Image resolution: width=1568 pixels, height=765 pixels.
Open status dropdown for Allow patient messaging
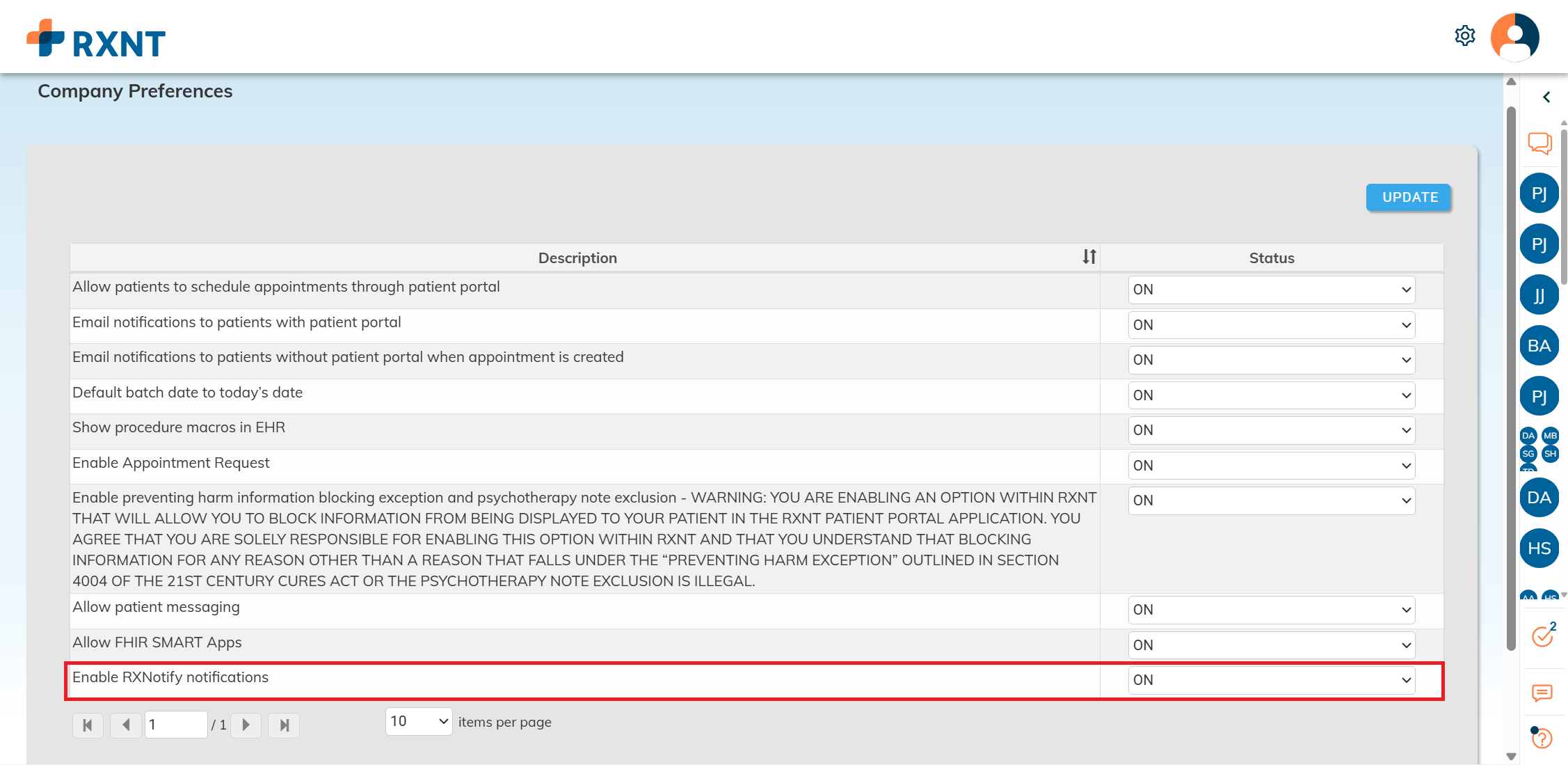click(1271, 610)
